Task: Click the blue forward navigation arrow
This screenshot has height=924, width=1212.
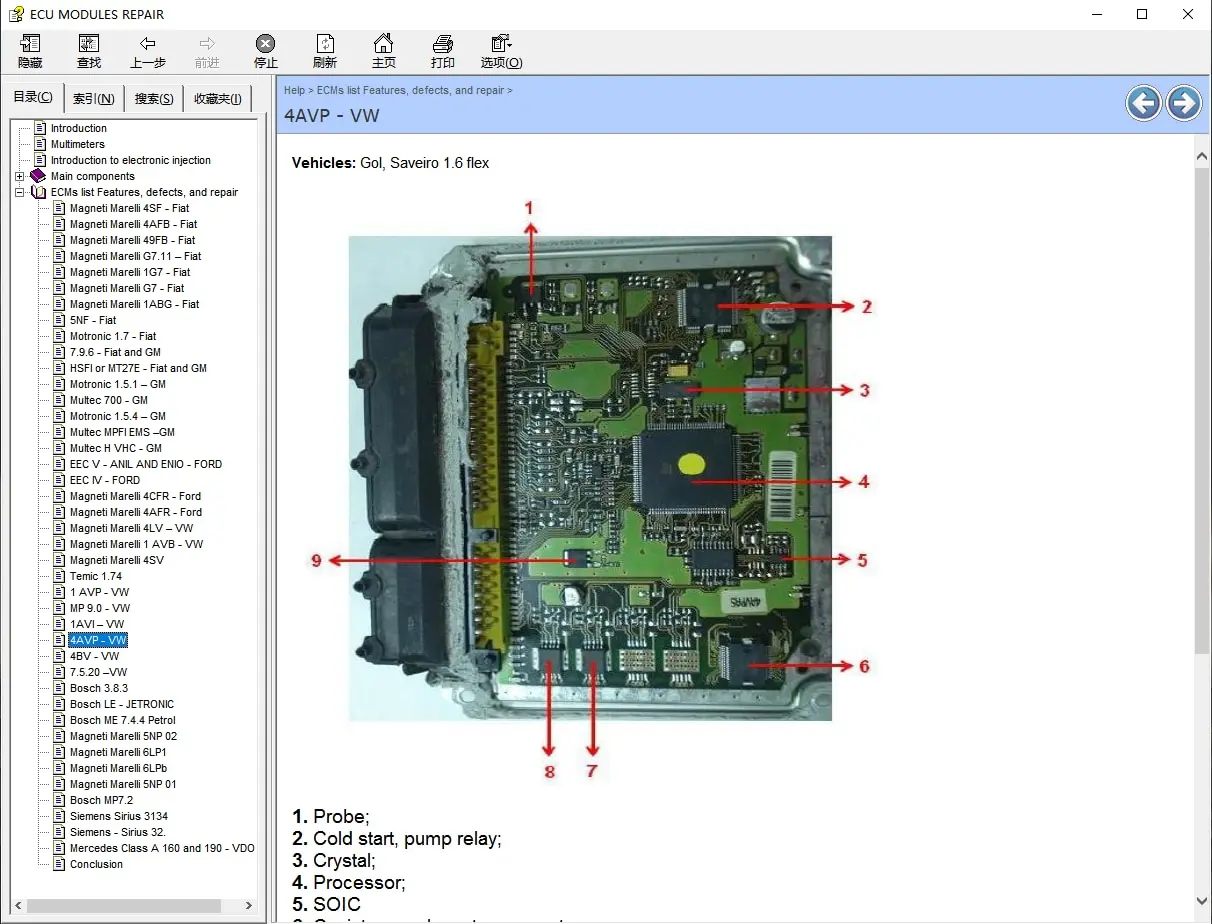Action: (1184, 103)
